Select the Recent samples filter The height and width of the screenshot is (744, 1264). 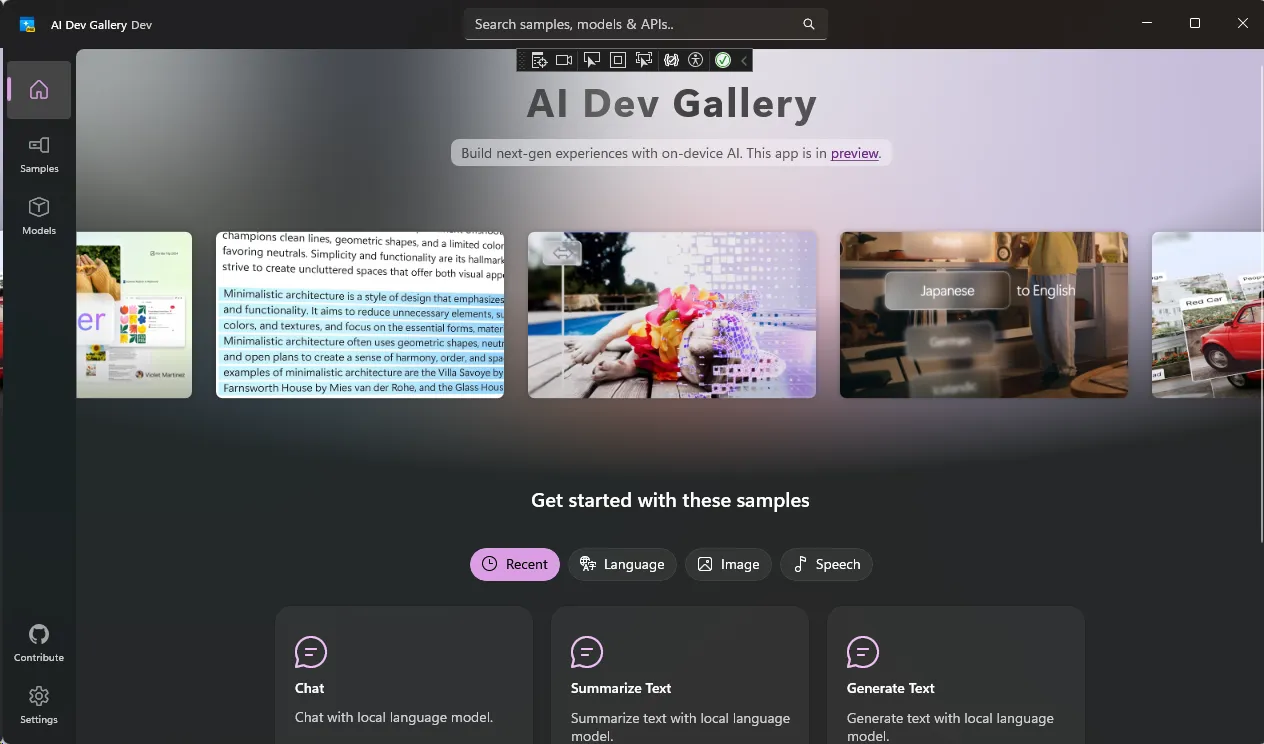point(515,564)
